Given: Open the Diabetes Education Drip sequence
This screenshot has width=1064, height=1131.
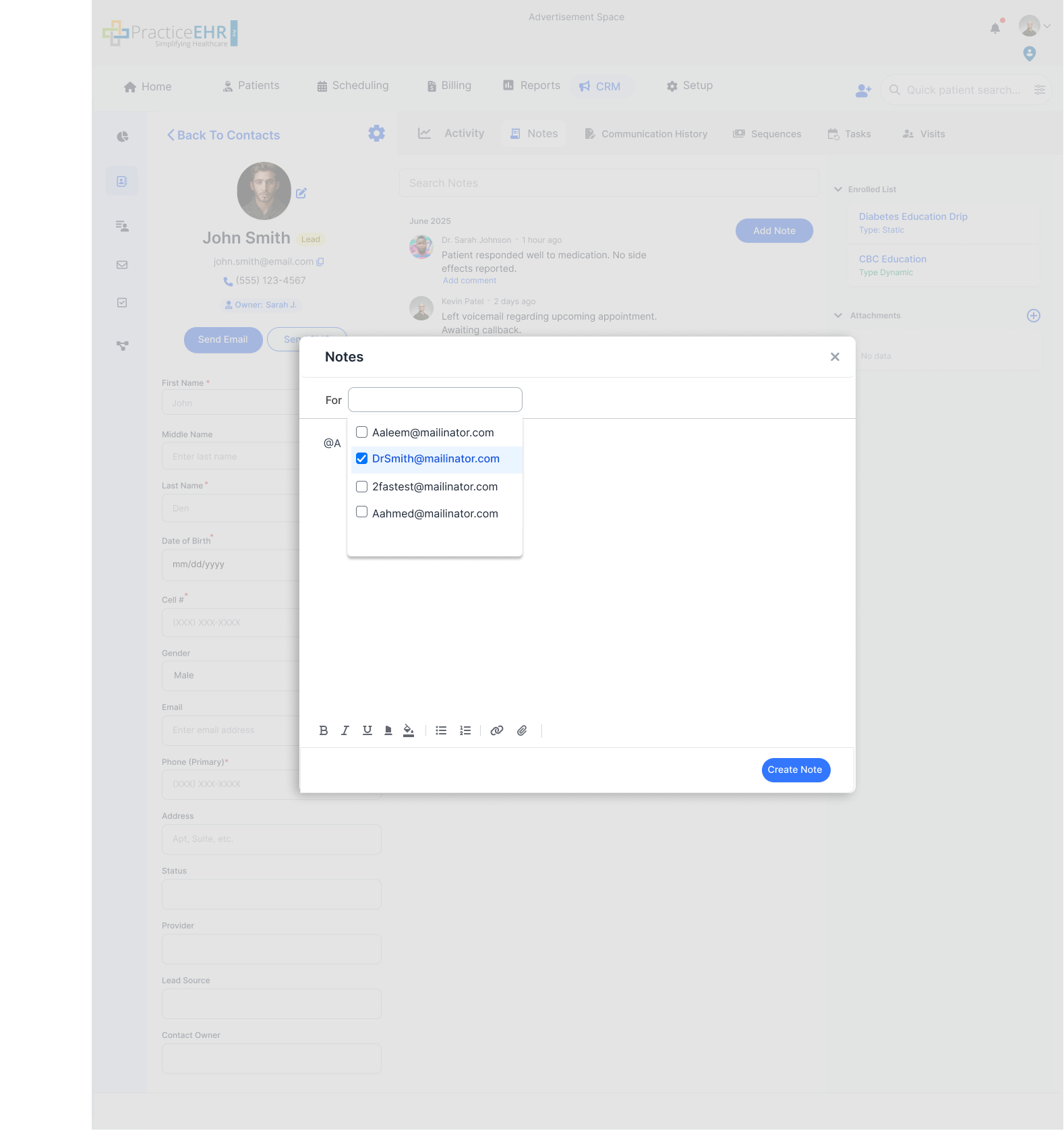Looking at the screenshot, I should tap(913, 216).
